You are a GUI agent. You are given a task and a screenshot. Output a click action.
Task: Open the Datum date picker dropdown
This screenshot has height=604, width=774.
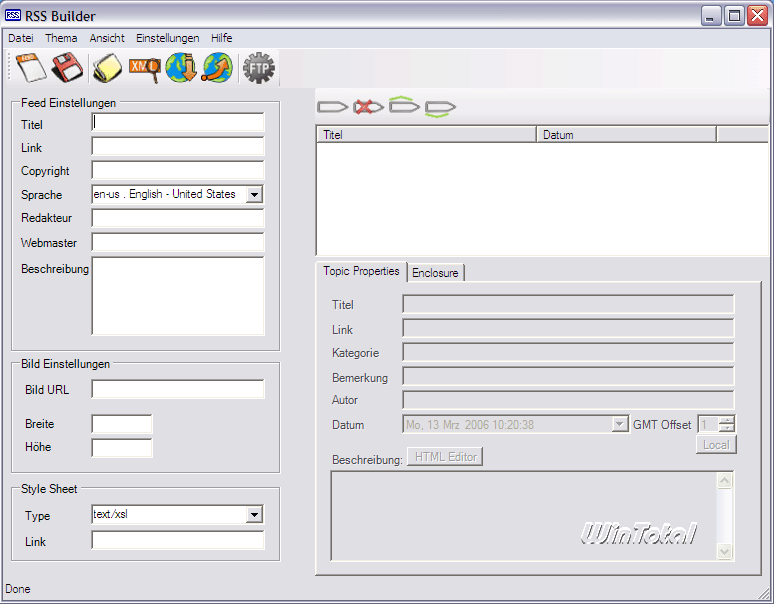pyautogui.click(x=619, y=424)
